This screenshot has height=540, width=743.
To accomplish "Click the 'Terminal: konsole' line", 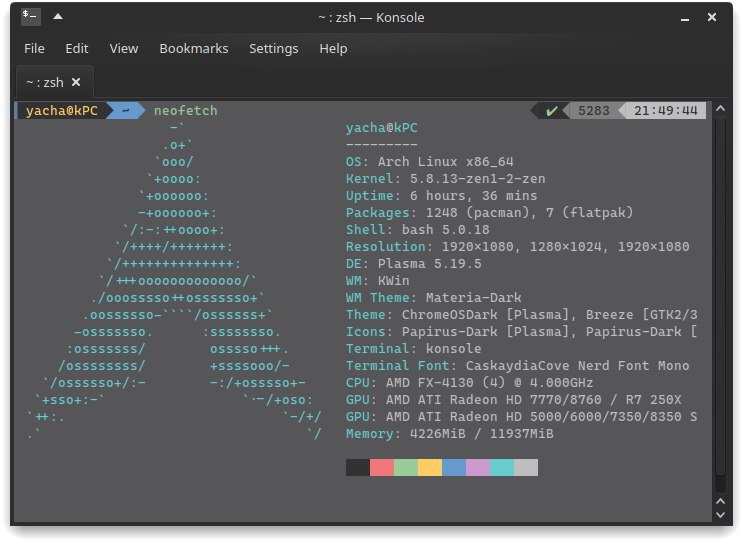I will click(x=414, y=349).
